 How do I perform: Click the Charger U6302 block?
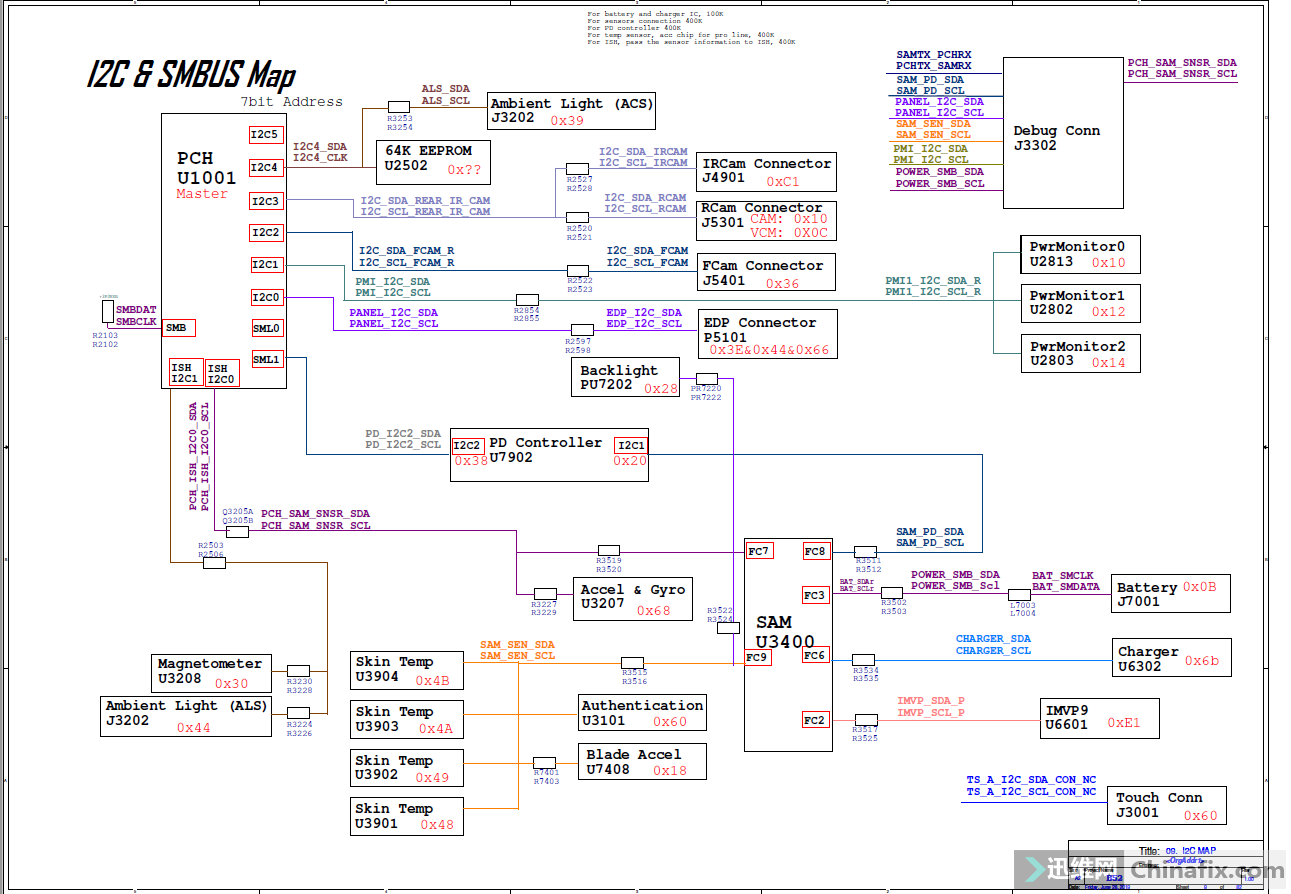pyautogui.click(x=1171, y=658)
